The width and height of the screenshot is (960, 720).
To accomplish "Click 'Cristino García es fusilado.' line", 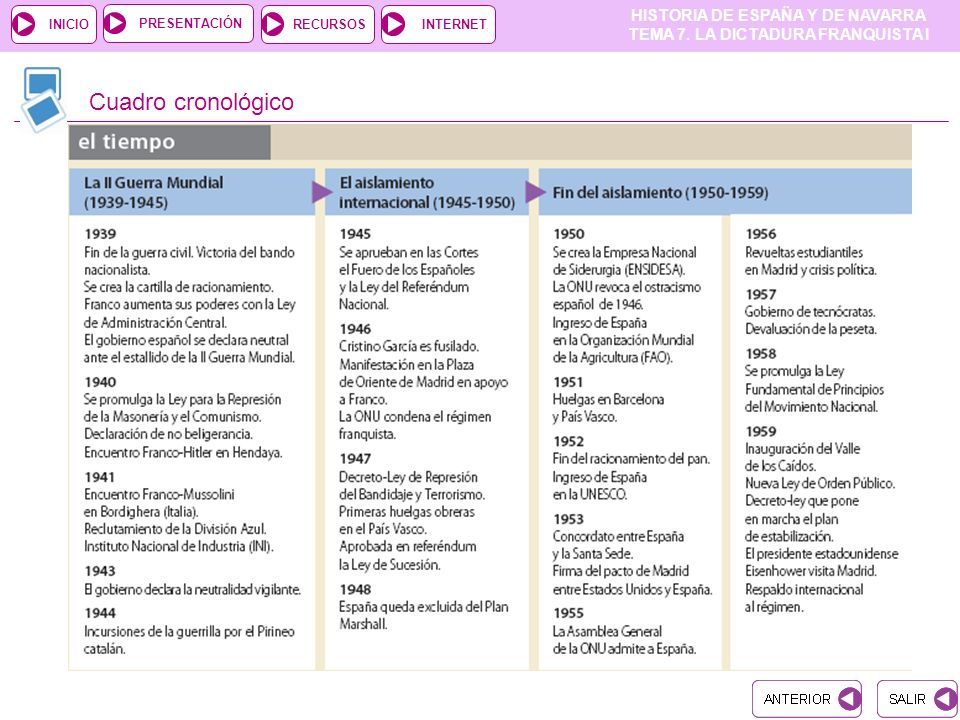I will point(409,347).
